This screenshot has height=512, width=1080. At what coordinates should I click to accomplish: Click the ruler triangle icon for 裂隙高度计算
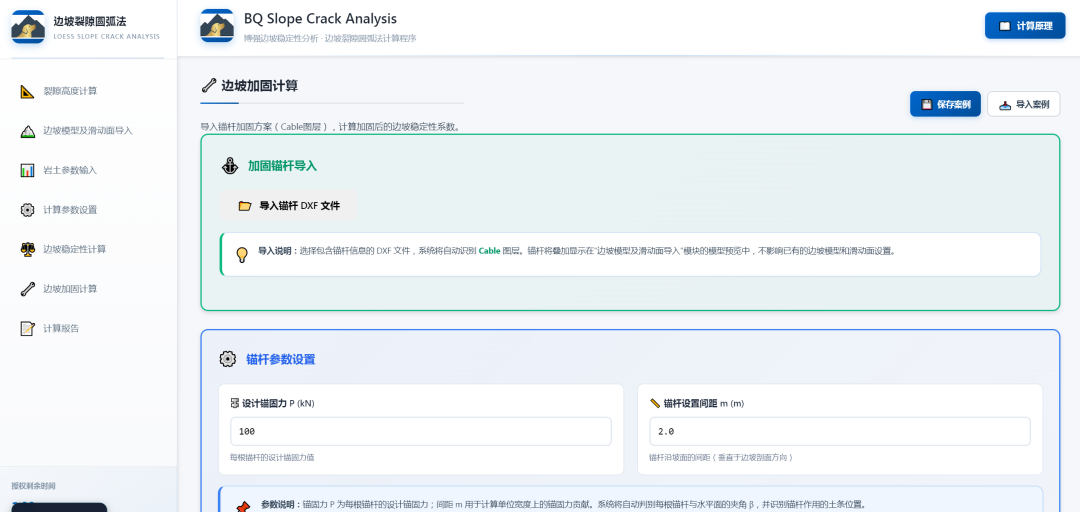click(28, 91)
